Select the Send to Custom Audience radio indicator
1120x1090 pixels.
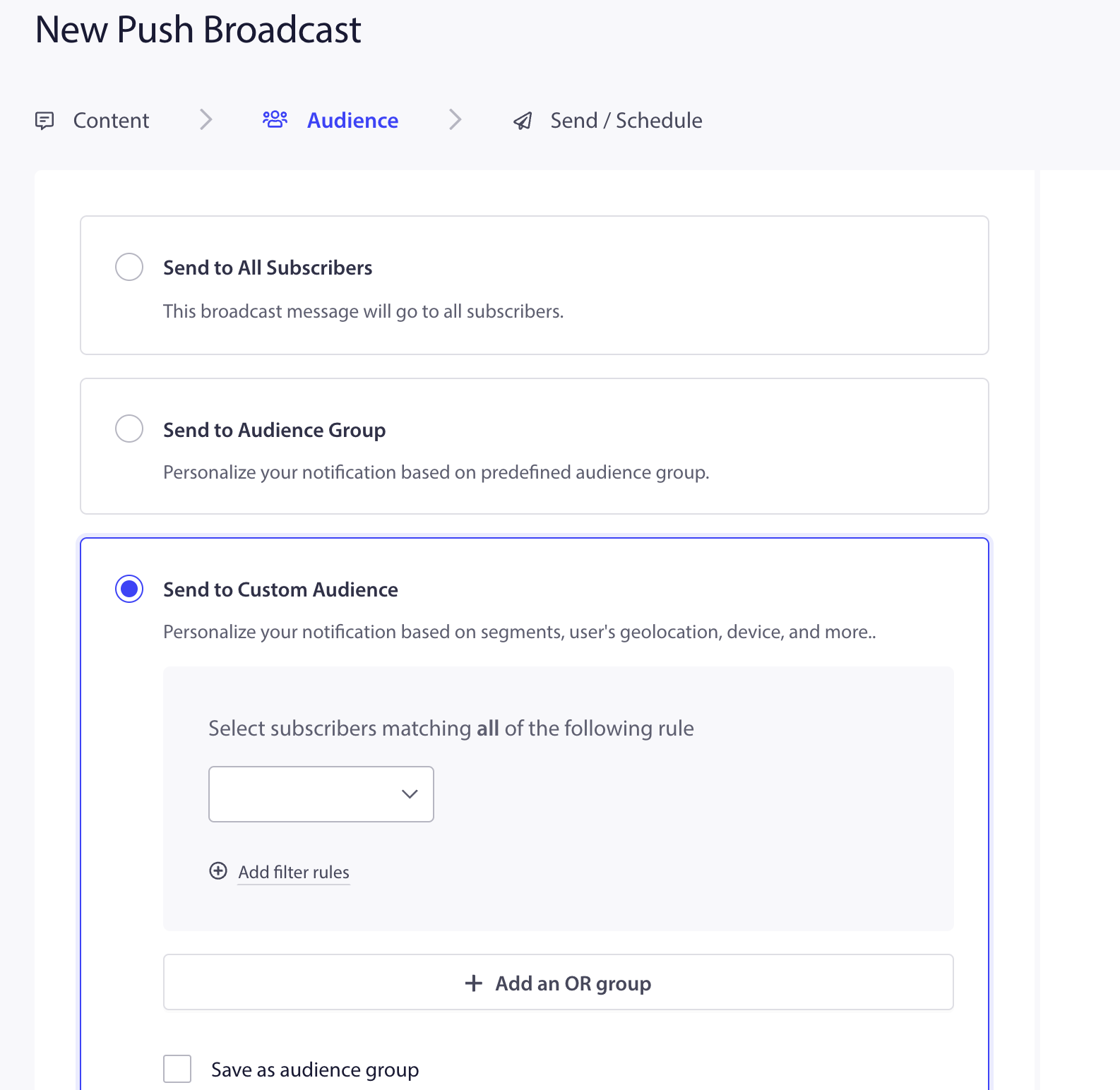pos(129,589)
